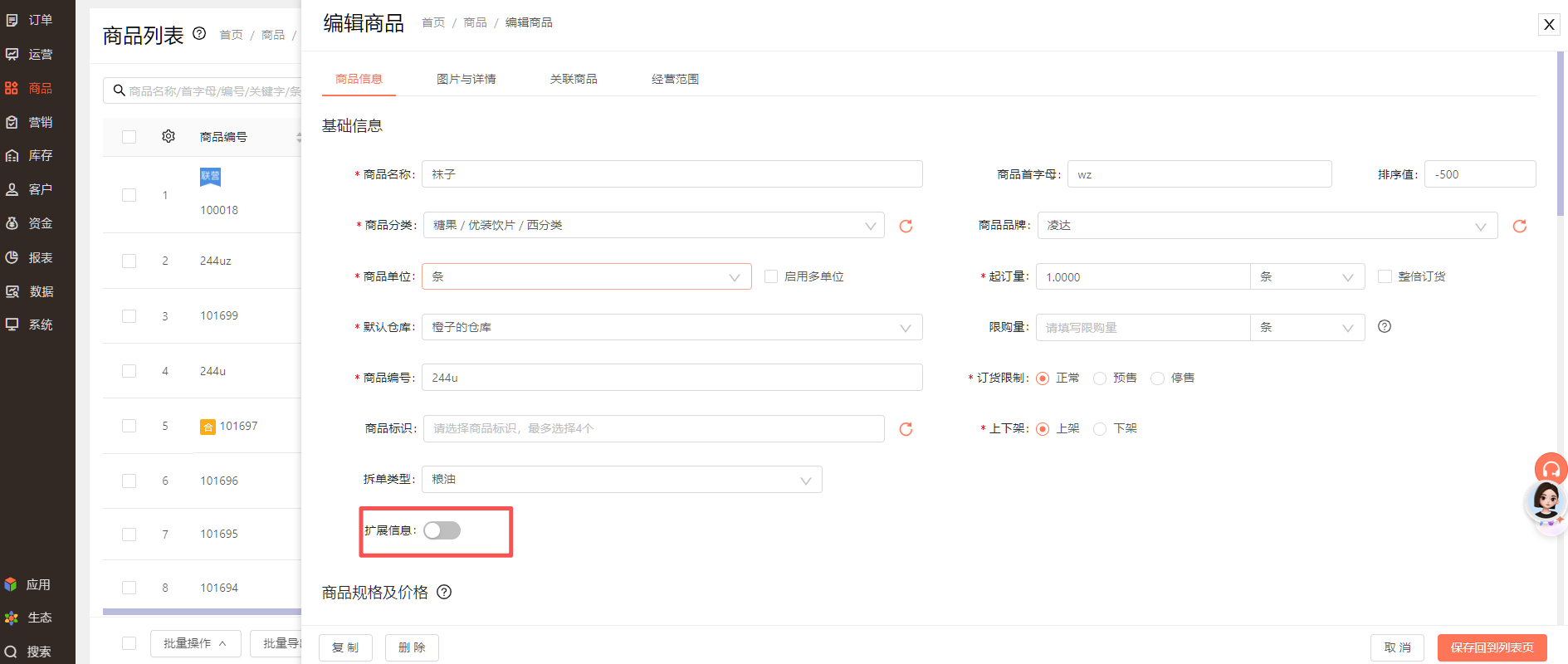Click the panel vertical scrollbar
Viewport: 1568px width, 664px height.
(1561, 133)
